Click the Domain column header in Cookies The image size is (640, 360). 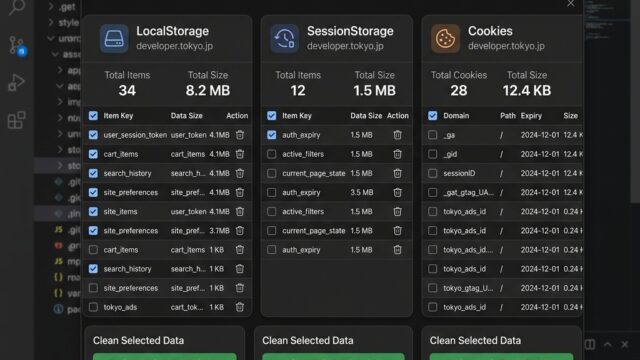pos(456,116)
